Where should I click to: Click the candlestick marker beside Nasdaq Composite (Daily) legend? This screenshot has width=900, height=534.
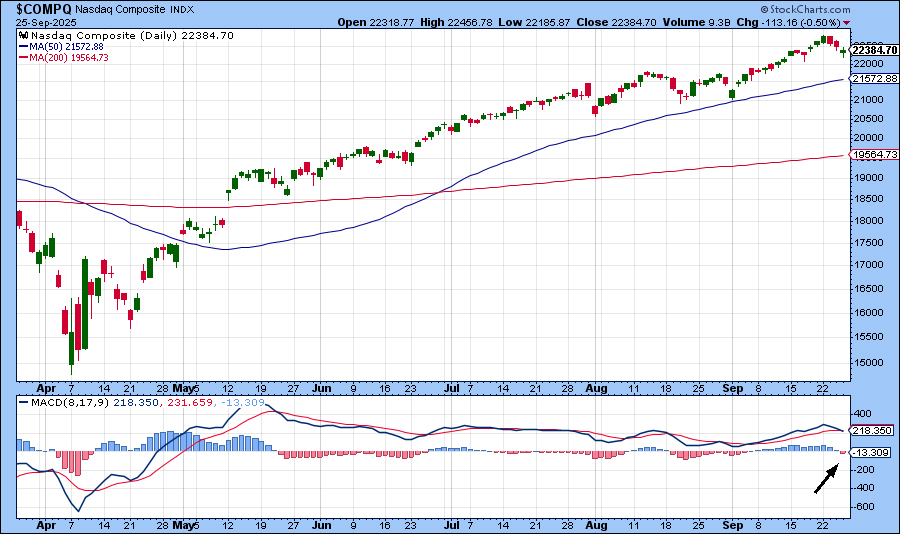point(23,35)
